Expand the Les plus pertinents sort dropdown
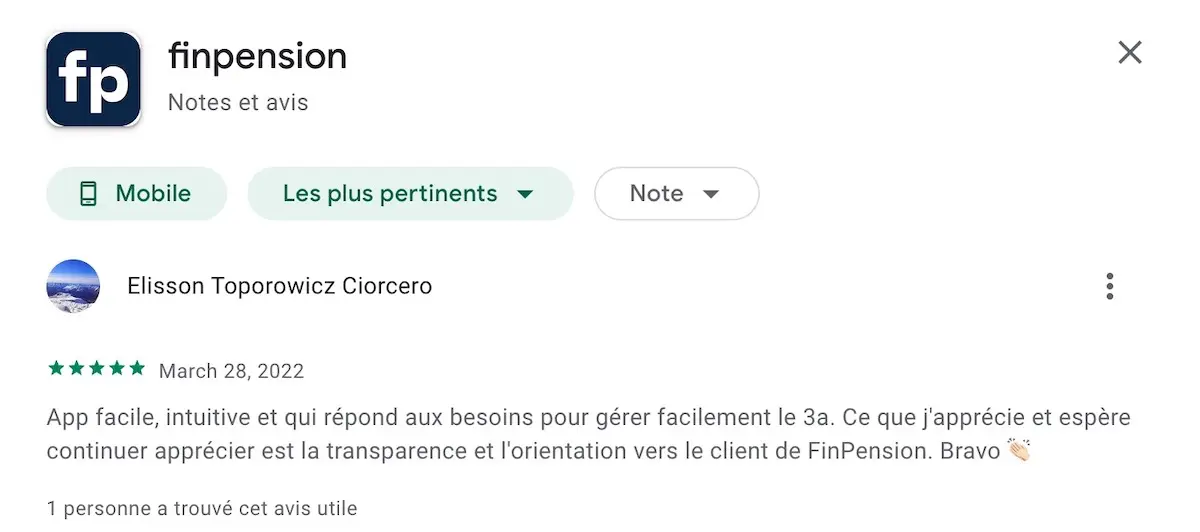 [x=390, y=193]
